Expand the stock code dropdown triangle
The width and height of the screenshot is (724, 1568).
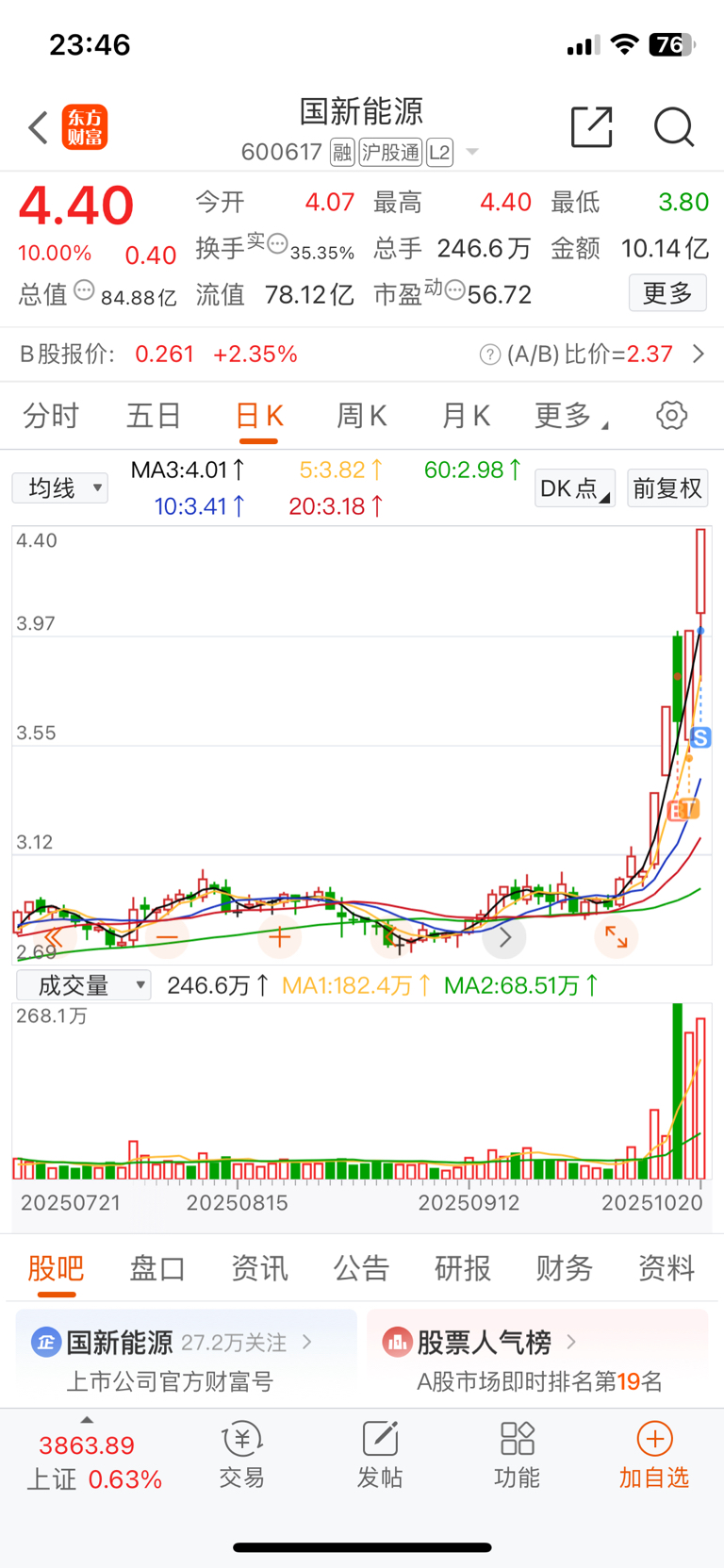pos(472,152)
